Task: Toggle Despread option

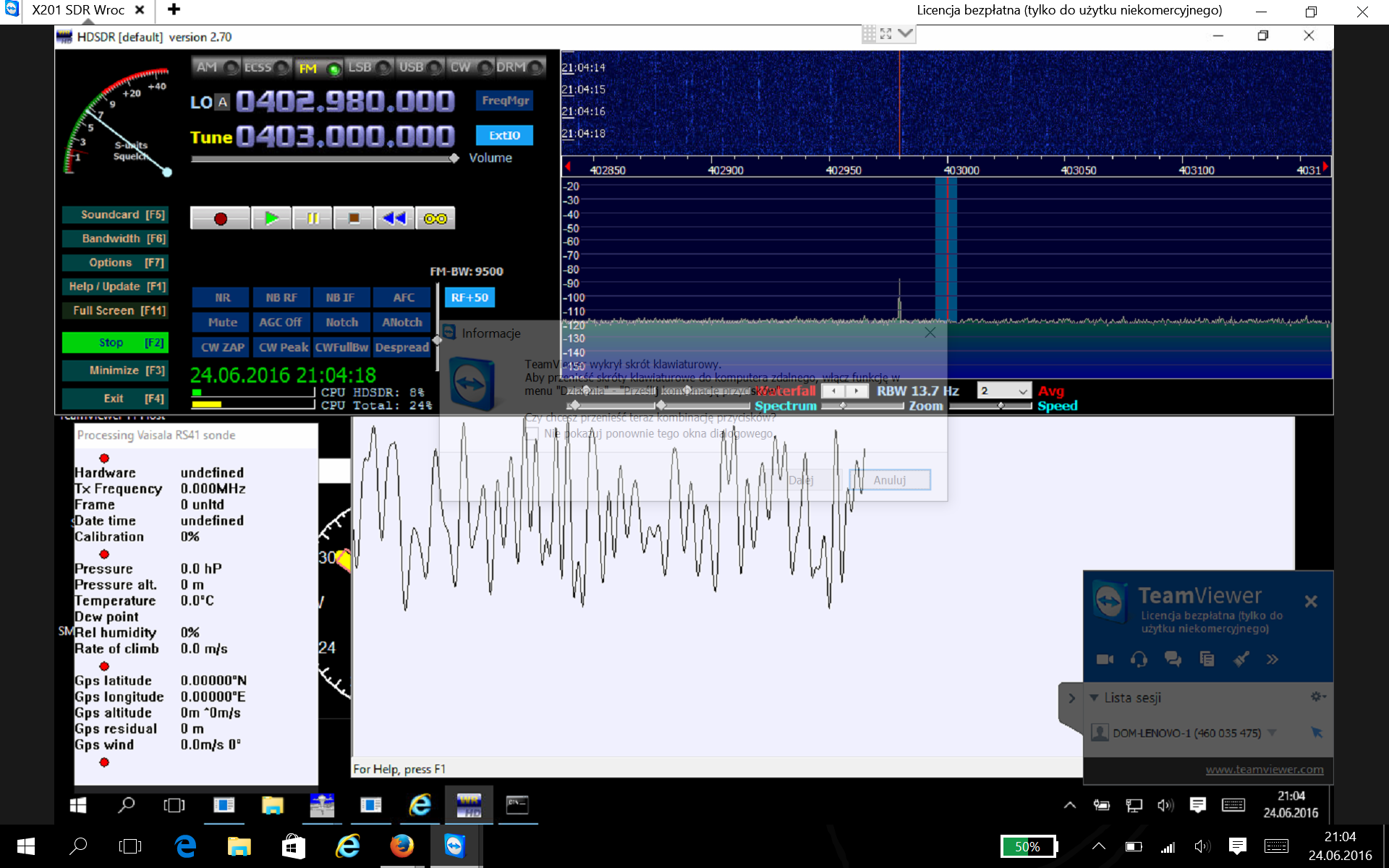Action: point(402,348)
